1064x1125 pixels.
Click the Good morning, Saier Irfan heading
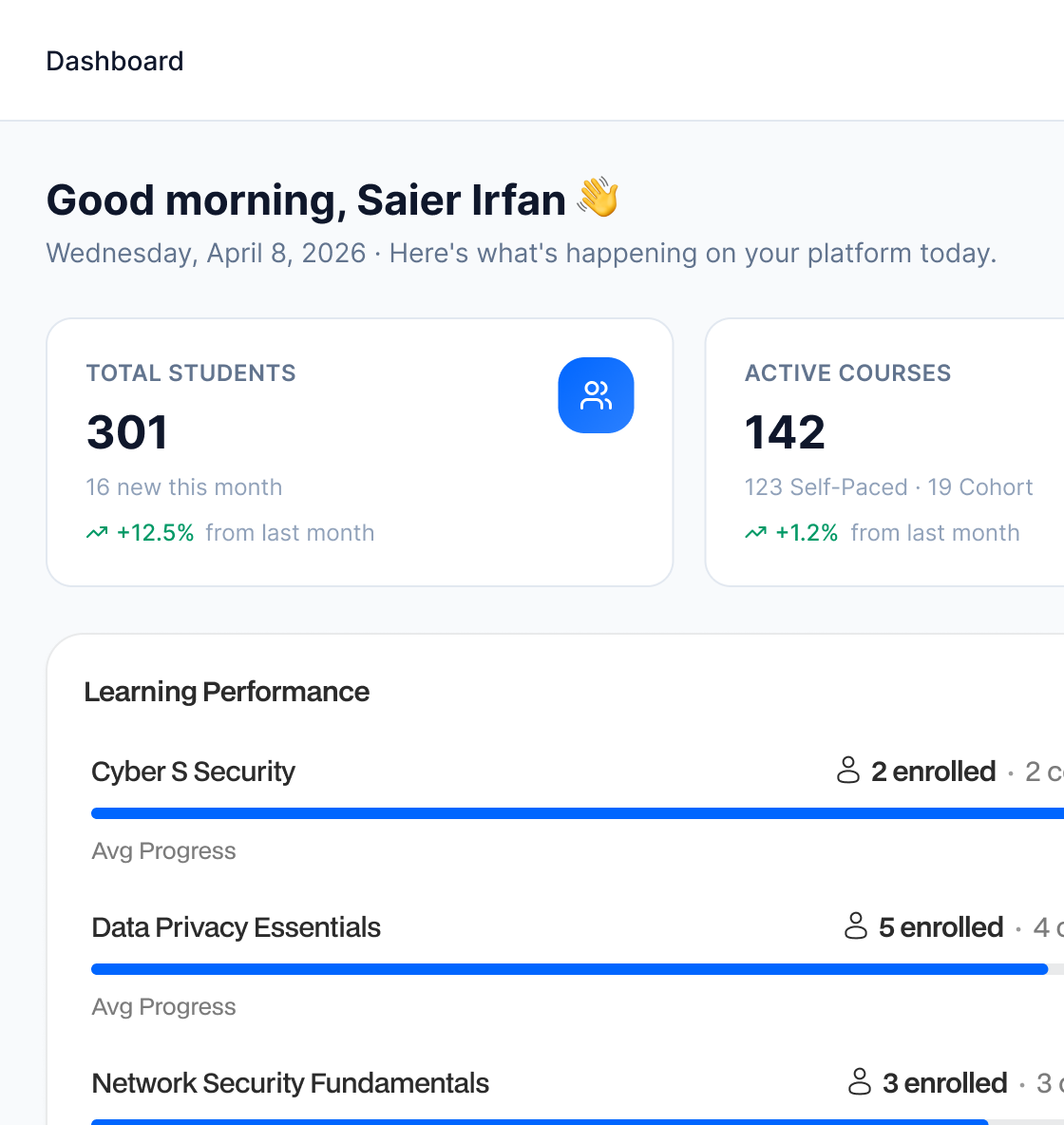306,200
